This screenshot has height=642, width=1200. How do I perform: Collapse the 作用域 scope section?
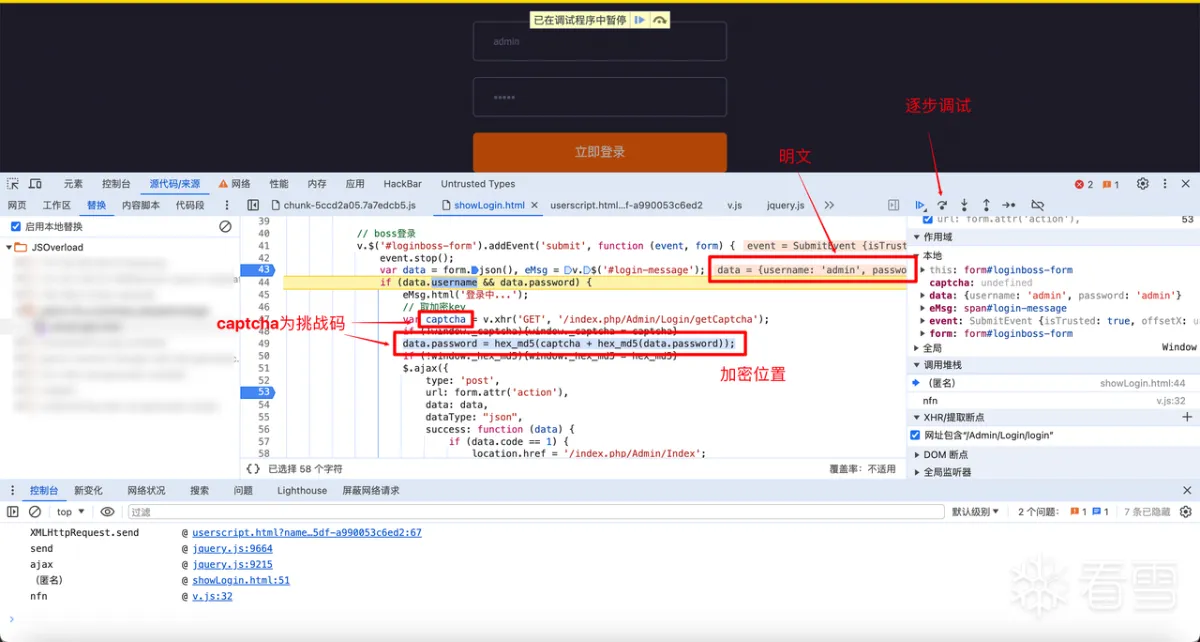(915, 238)
